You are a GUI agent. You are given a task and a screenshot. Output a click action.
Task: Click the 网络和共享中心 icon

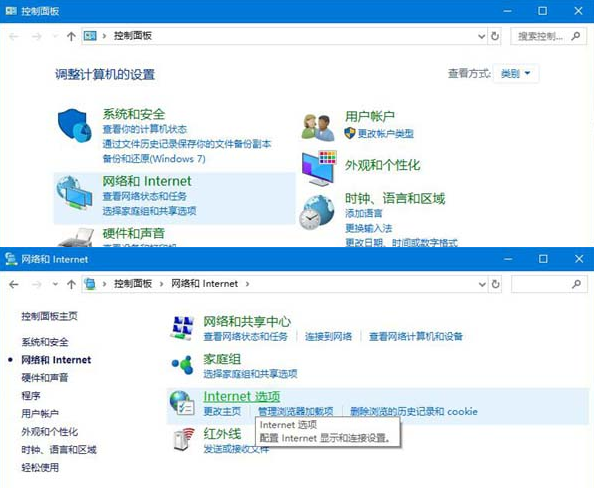coord(182,328)
